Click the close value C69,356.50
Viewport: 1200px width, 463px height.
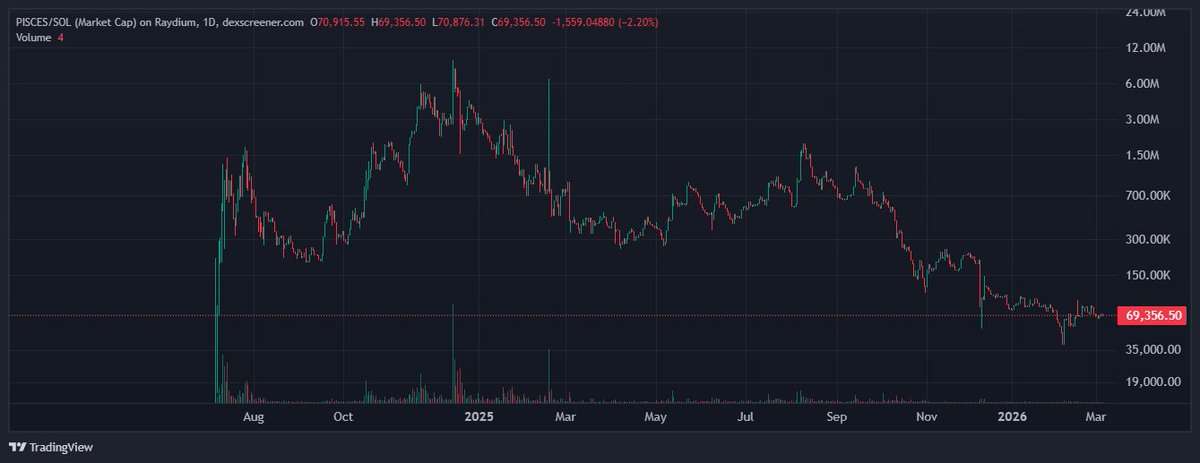(517, 21)
